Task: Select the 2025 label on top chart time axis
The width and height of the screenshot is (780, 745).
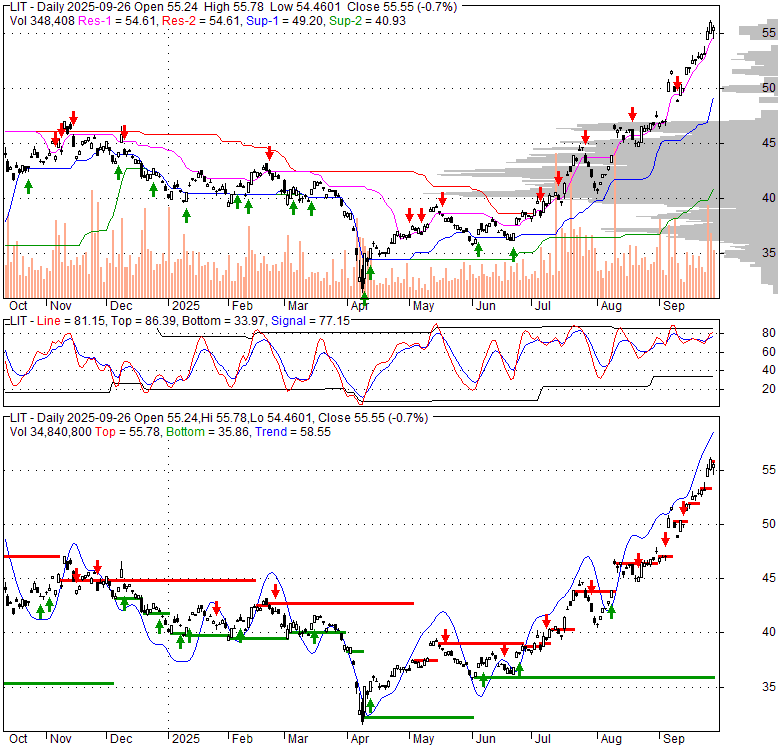Action: click(x=186, y=305)
